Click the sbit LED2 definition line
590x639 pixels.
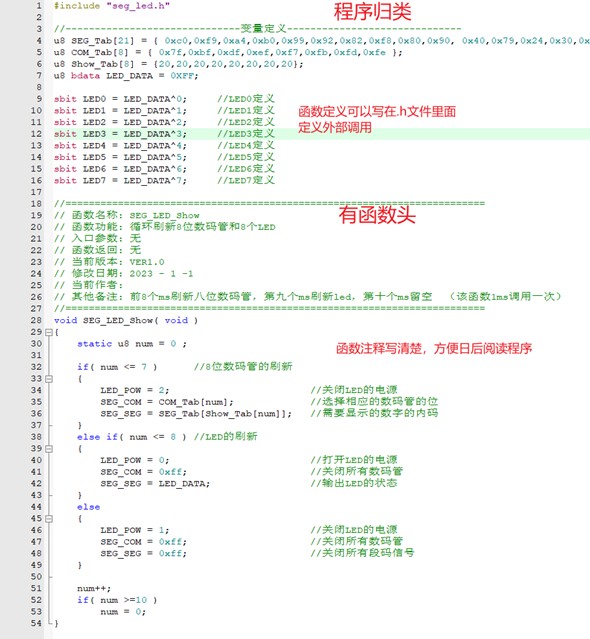[164, 122]
